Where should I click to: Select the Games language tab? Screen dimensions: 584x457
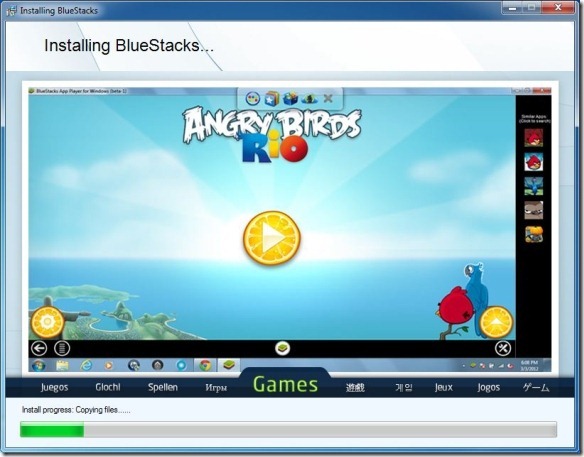point(285,384)
